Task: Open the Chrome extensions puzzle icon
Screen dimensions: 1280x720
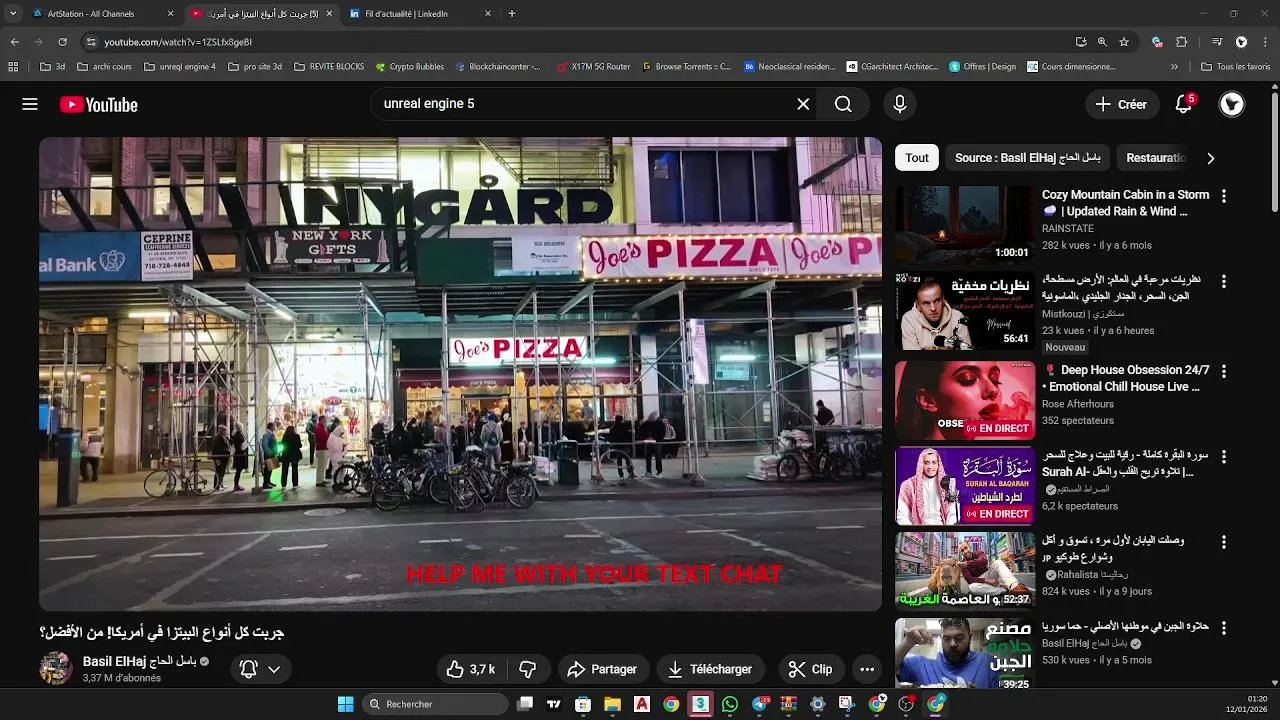Action: (1181, 42)
